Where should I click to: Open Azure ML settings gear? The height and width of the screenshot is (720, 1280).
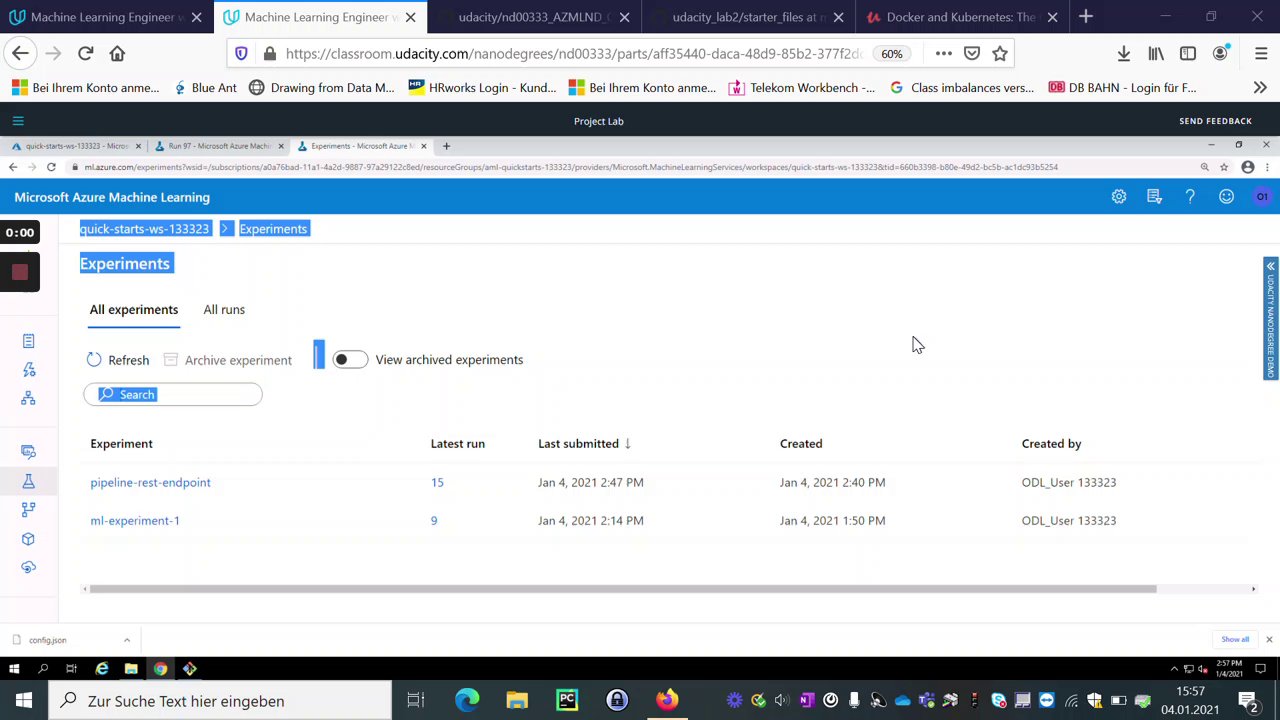pos(1119,197)
